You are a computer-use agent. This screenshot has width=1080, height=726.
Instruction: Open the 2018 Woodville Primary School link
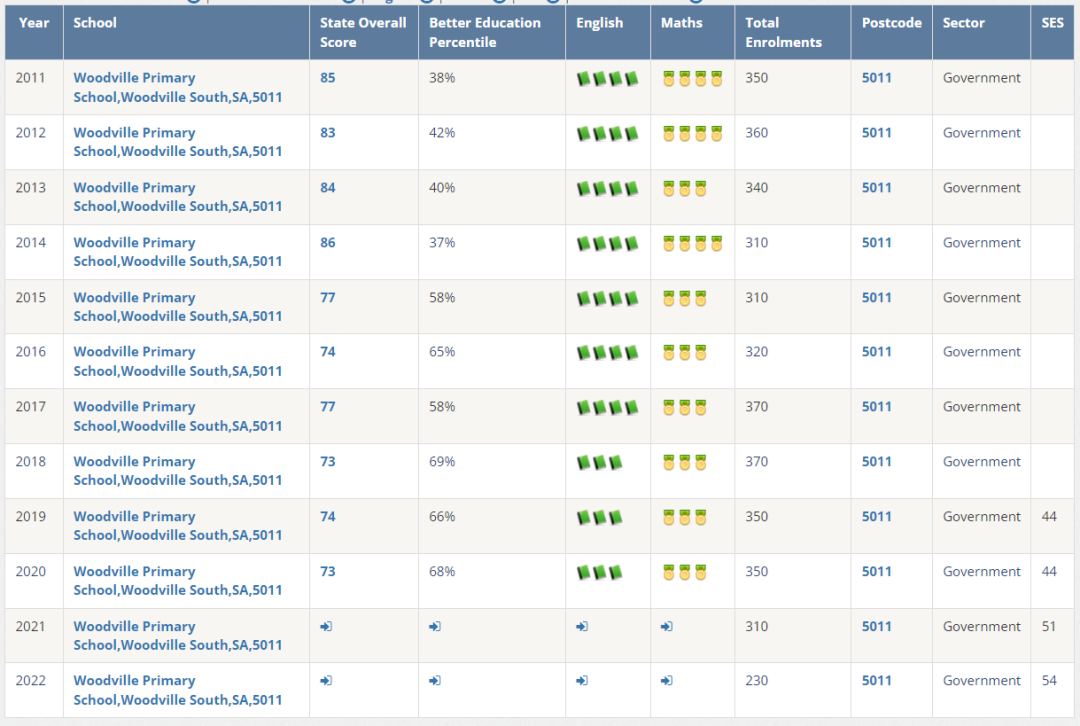point(178,471)
